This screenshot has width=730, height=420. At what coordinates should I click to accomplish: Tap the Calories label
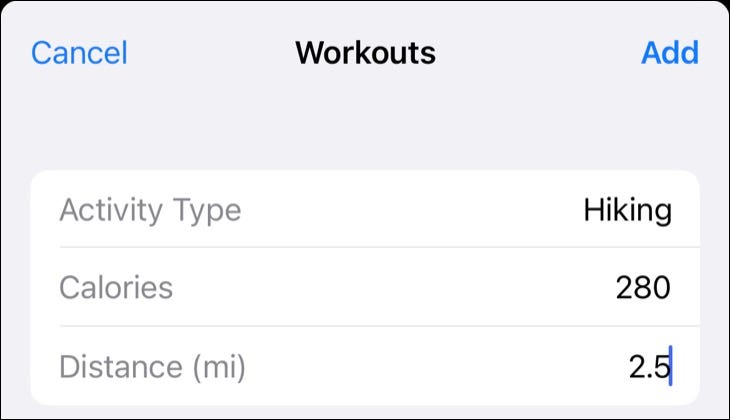click(x=116, y=288)
